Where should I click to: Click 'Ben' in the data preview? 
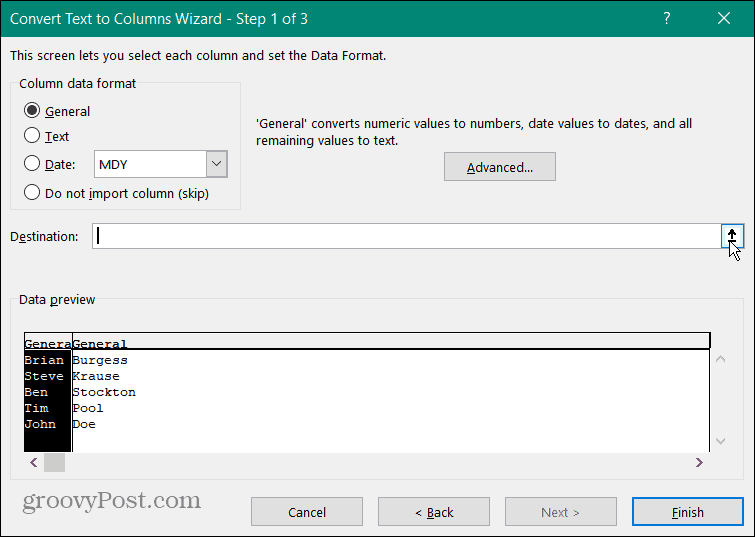pos(36,392)
